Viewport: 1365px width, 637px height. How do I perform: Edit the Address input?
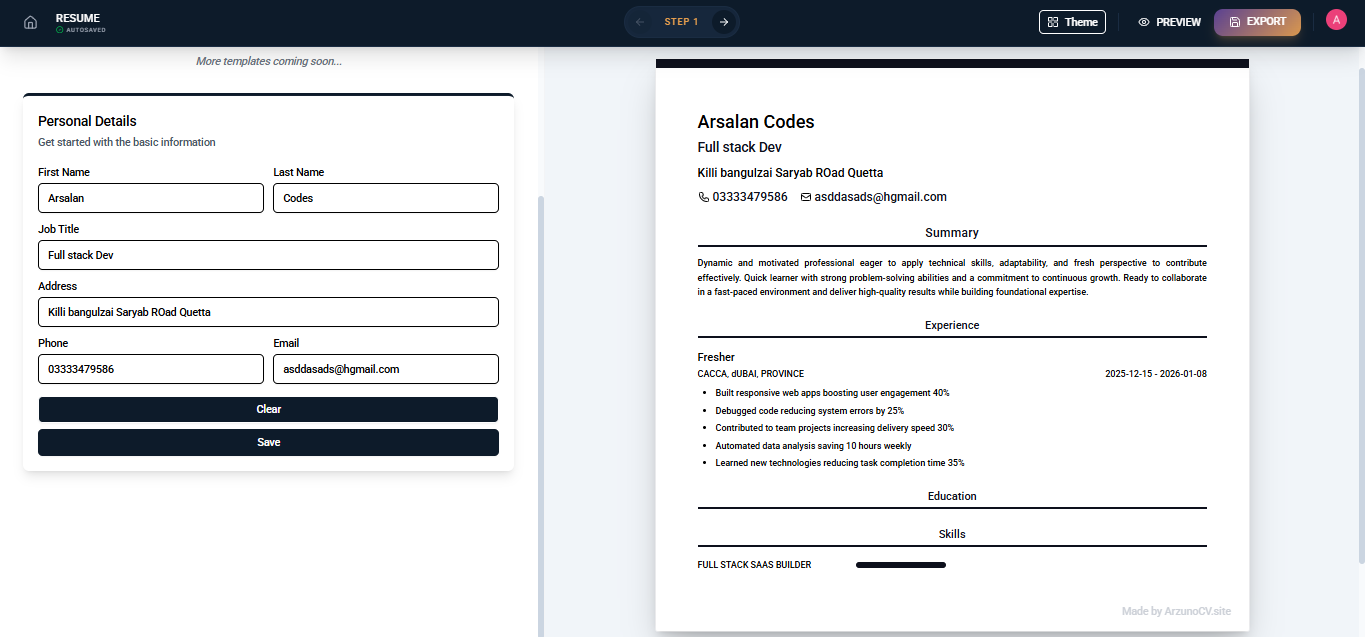pyautogui.click(x=268, y=312)
